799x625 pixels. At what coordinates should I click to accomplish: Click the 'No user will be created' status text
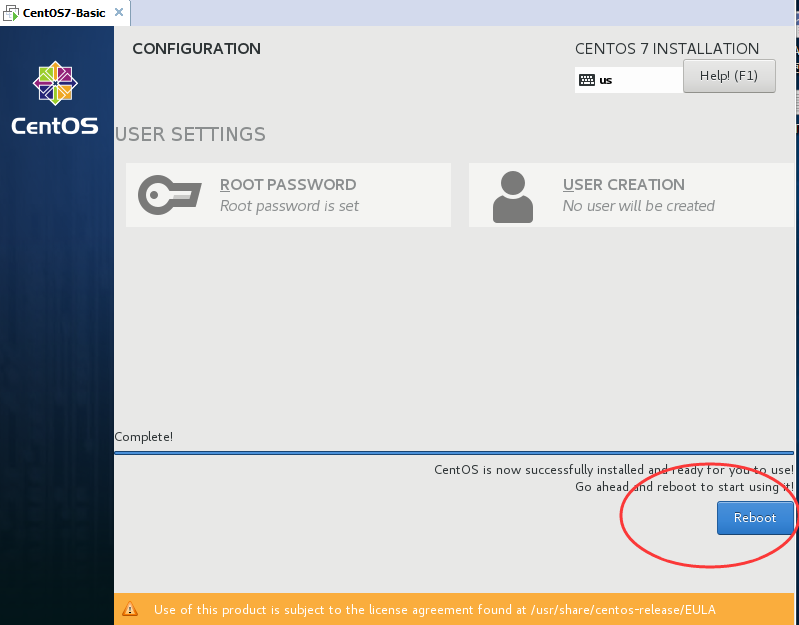[x=638, y=206]
